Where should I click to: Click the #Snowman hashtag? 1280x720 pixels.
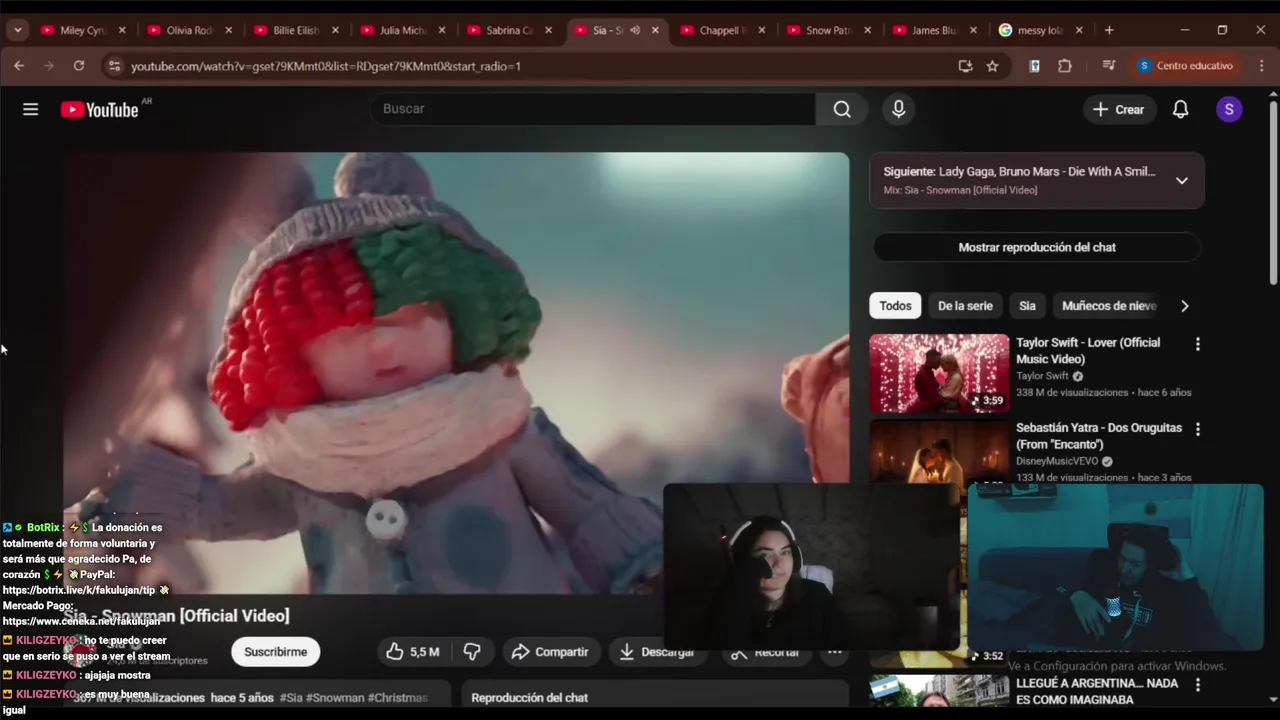point(335,698)
